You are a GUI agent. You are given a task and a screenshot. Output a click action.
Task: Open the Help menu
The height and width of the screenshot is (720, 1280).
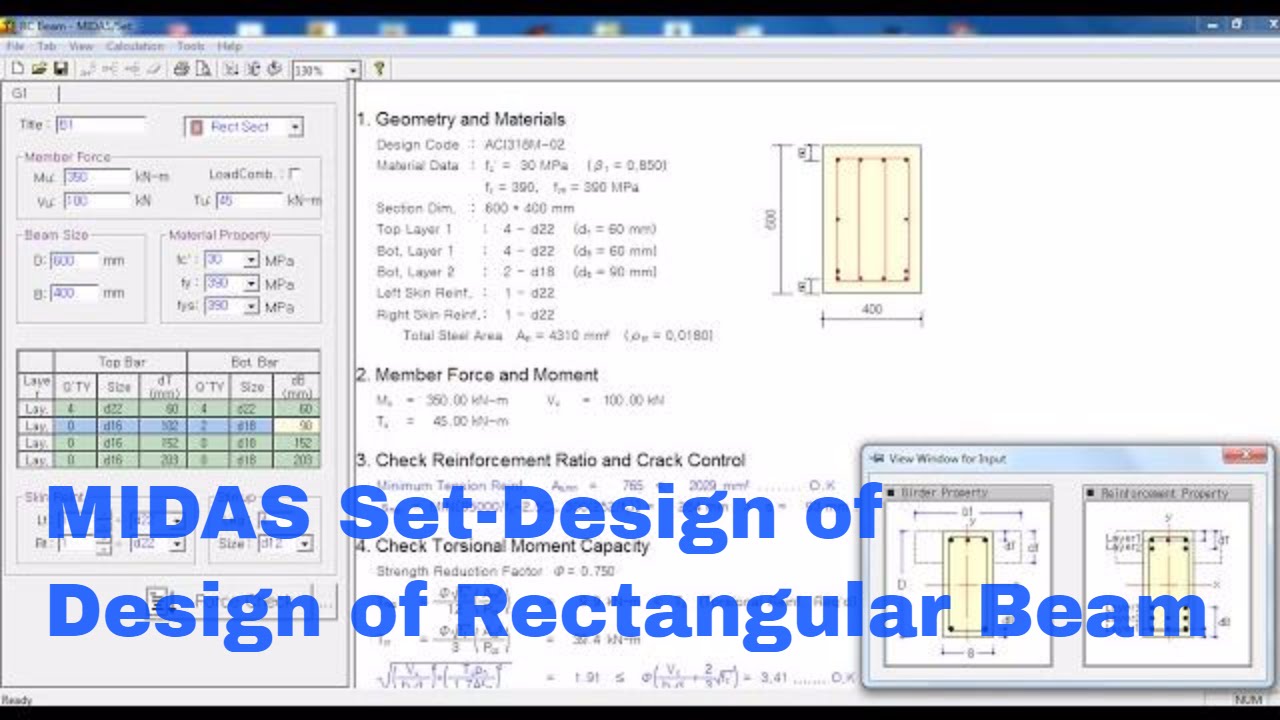pos(229,46)
